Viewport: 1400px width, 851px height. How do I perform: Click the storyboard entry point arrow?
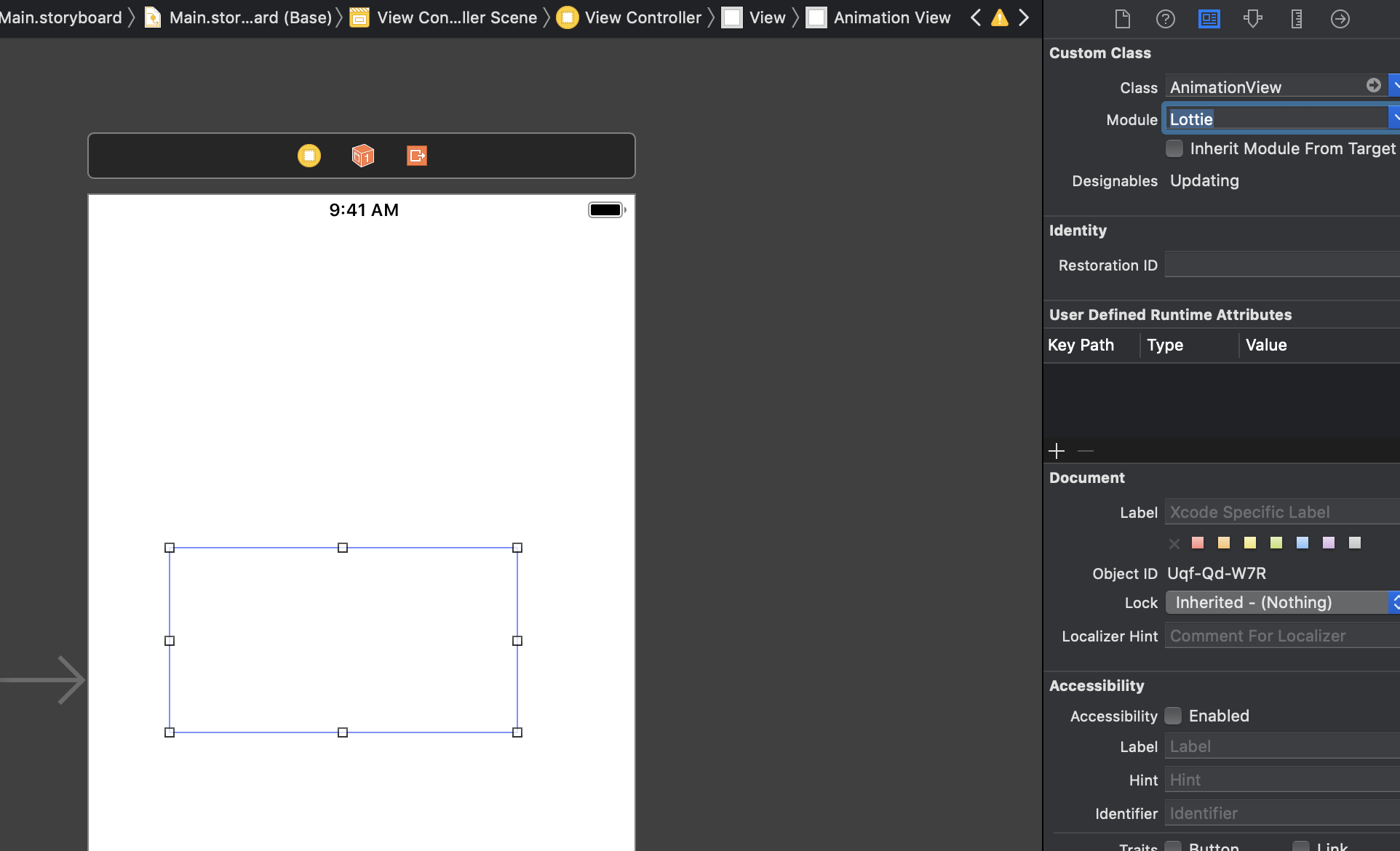coord(44,680)
